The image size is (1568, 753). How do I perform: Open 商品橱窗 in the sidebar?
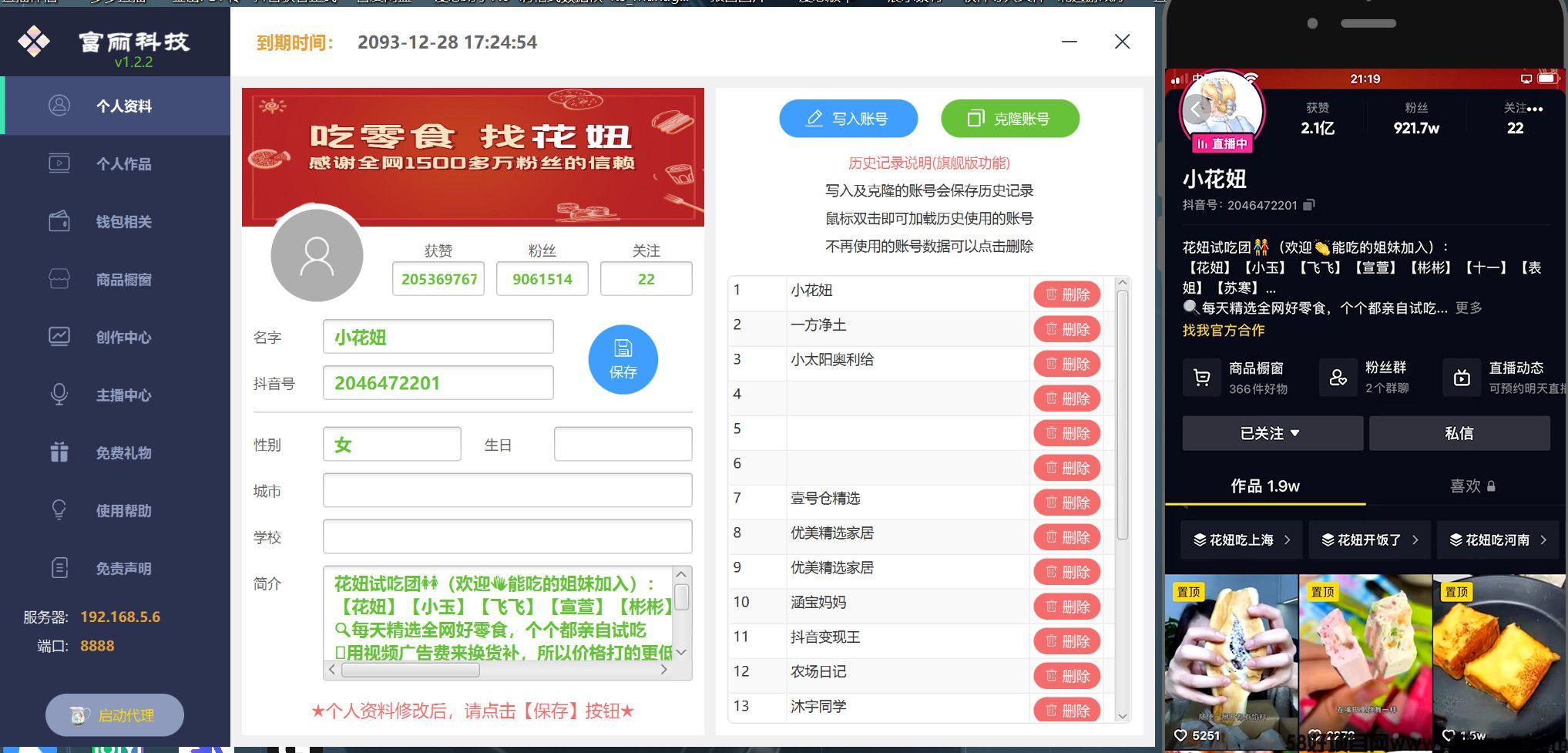click(116, 279)
